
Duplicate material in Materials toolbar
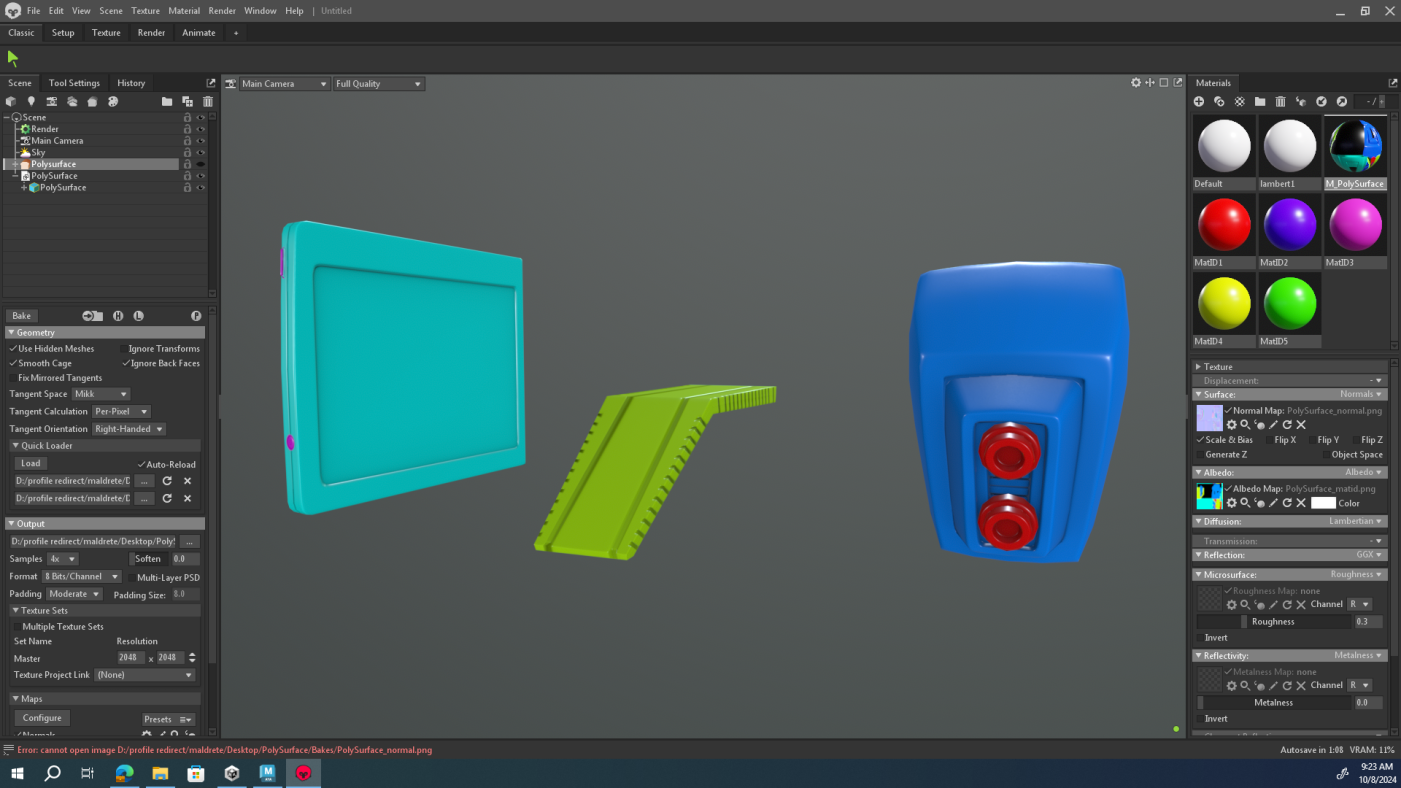click(x=1219, y=101)
